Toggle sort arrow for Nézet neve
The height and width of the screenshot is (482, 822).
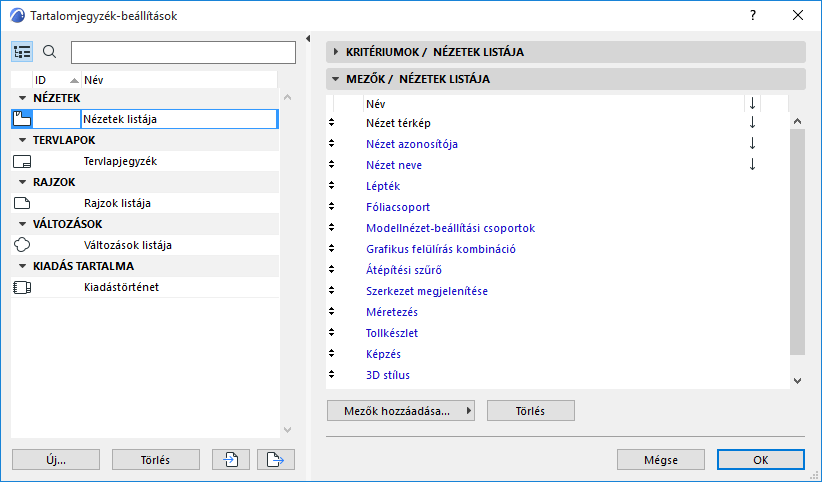tap(752, 165)
